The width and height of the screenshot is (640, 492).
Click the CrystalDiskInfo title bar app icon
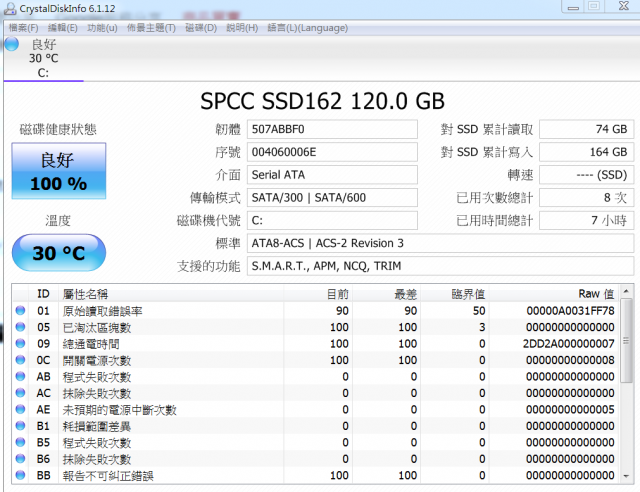click(9, 9)
